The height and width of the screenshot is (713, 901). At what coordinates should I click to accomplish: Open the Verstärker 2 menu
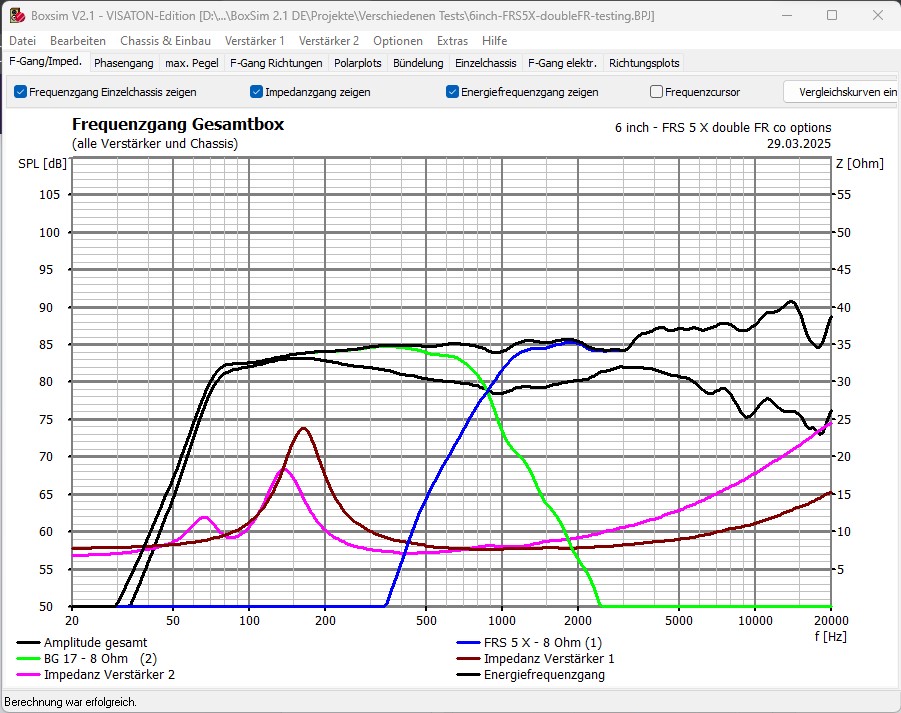click(329, 41)
